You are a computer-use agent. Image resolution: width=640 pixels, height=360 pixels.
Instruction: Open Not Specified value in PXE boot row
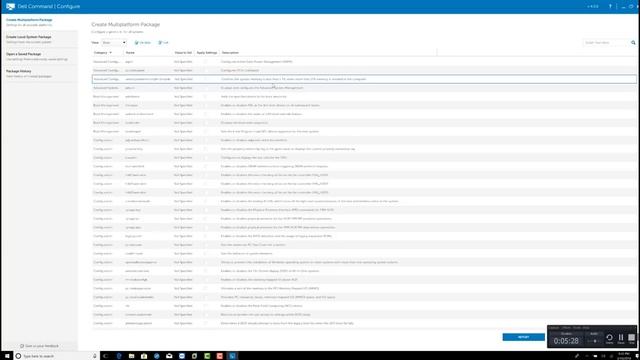tap(183, 105)
